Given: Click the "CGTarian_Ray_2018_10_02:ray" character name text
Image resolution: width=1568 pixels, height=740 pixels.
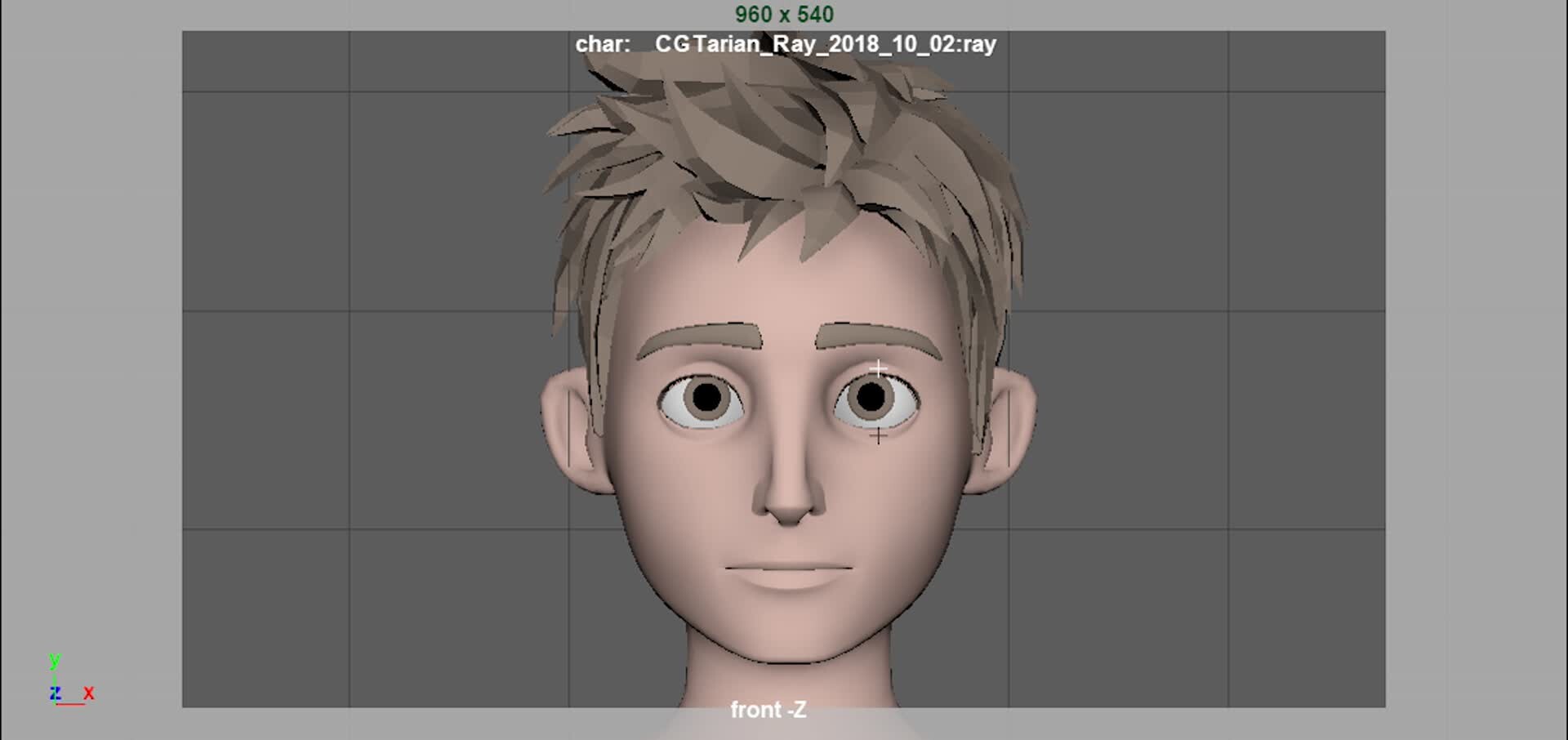Looking at the screenshot, I should click(826, 44).
